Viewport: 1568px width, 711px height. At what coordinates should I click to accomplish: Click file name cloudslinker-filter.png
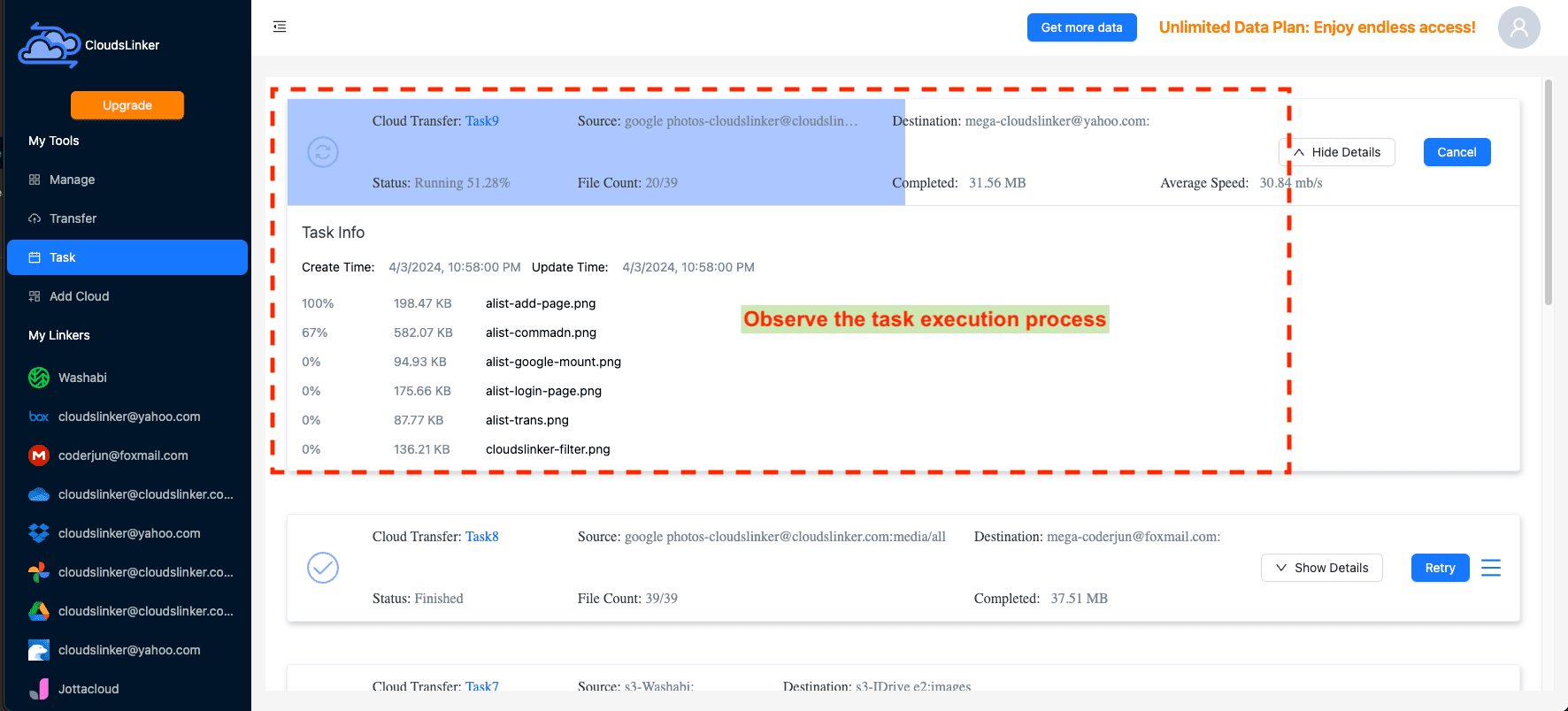pyautogui.click(x=548, y=449)
